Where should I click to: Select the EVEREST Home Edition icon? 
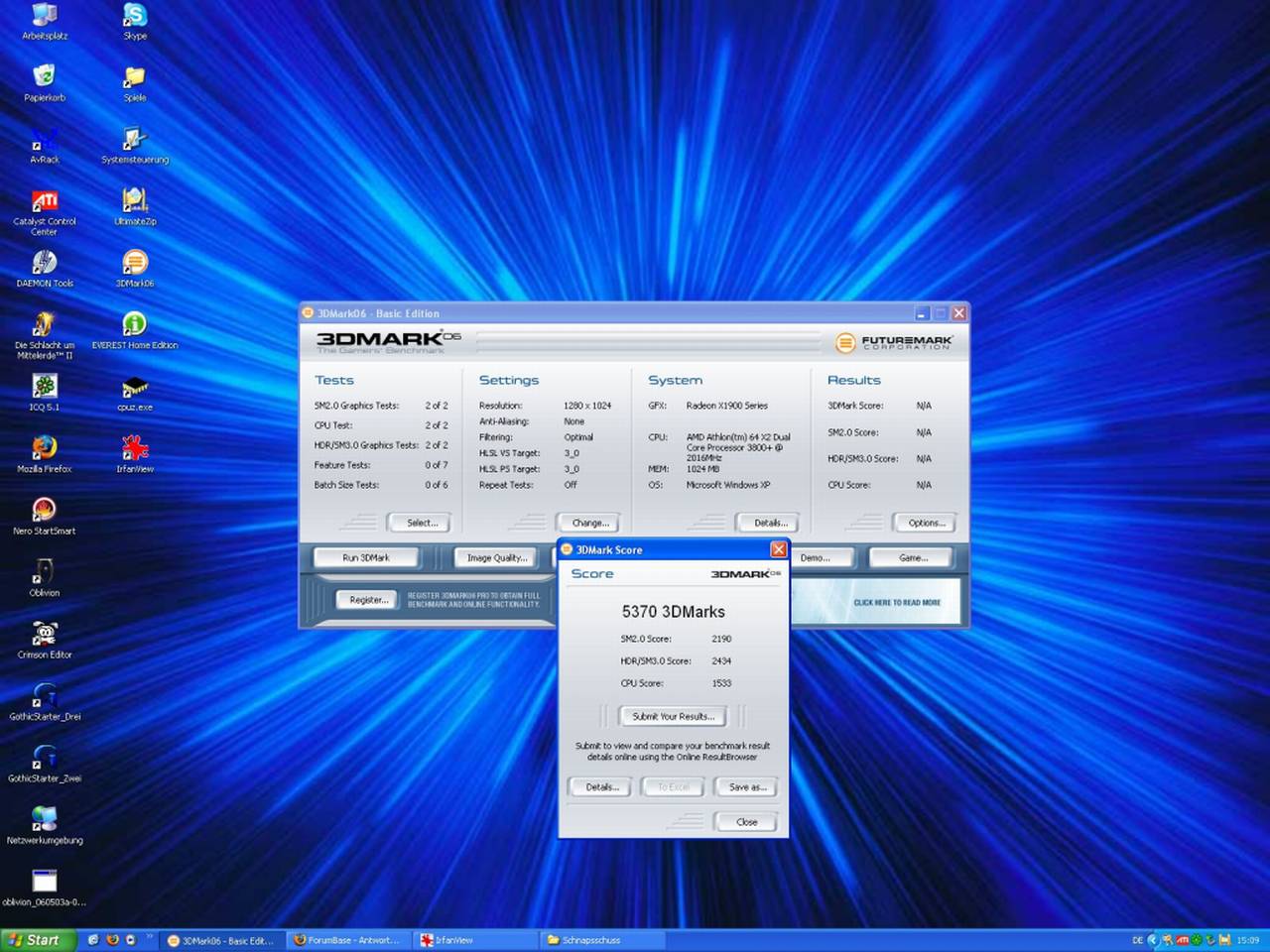tap(135, 331)
